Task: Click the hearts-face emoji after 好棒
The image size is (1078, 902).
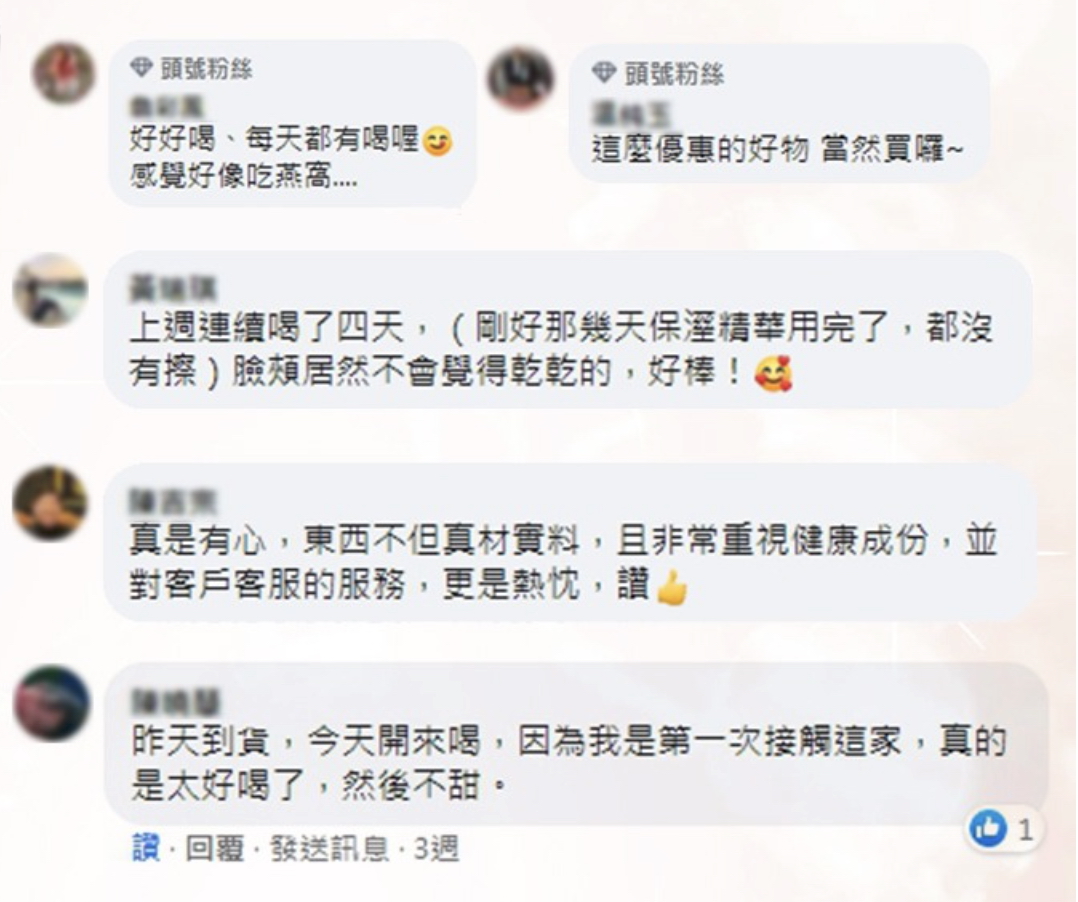Action: 773,374
